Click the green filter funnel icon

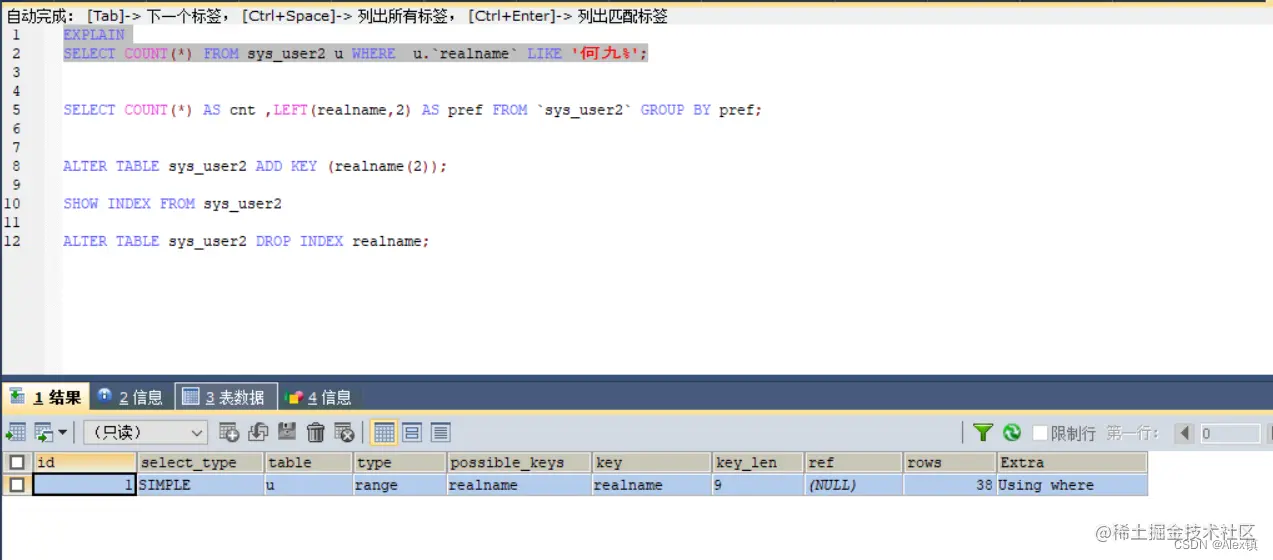coord(983,432)
